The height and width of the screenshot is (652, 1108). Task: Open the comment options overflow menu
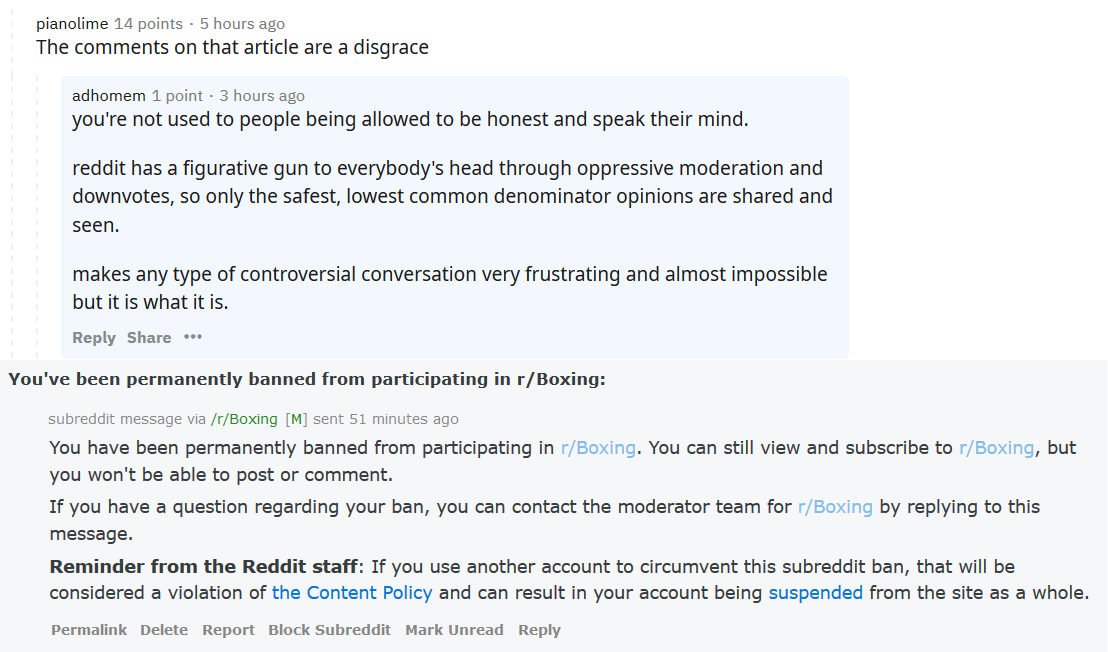192,337
